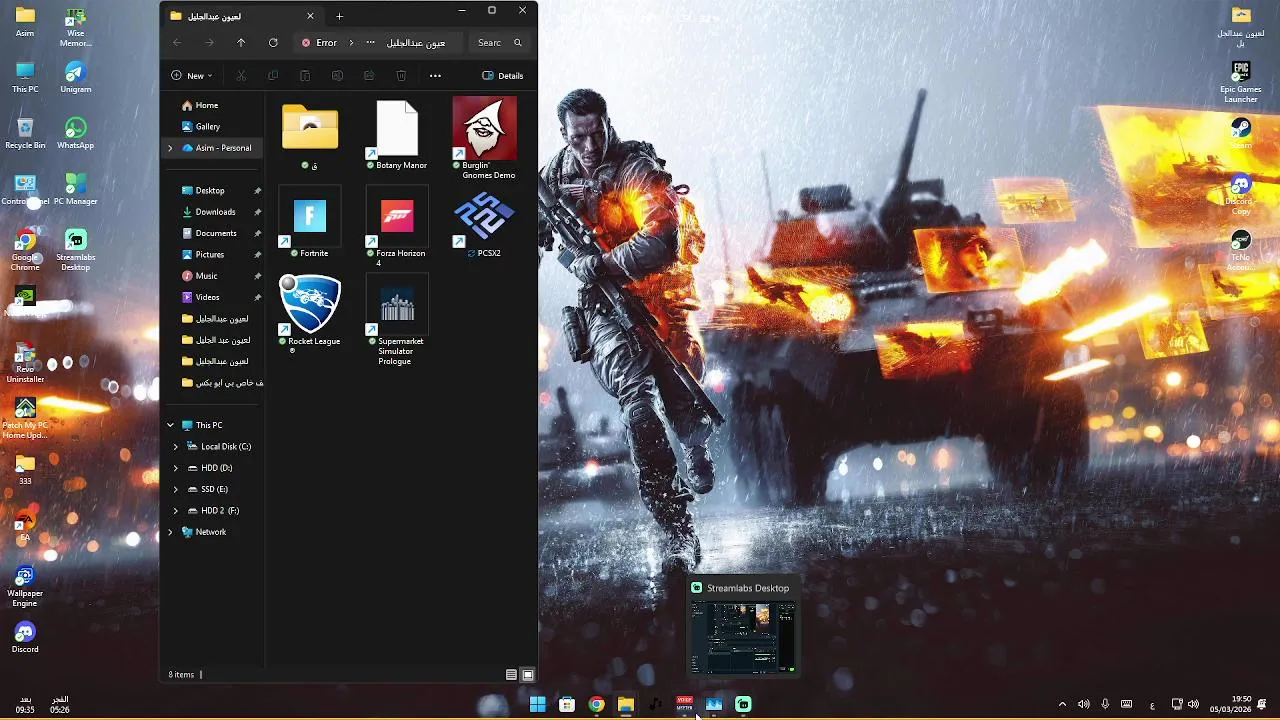Toggle the Details pane button
This screenshot has height=720, width=1280.
[x=502, y=76]
